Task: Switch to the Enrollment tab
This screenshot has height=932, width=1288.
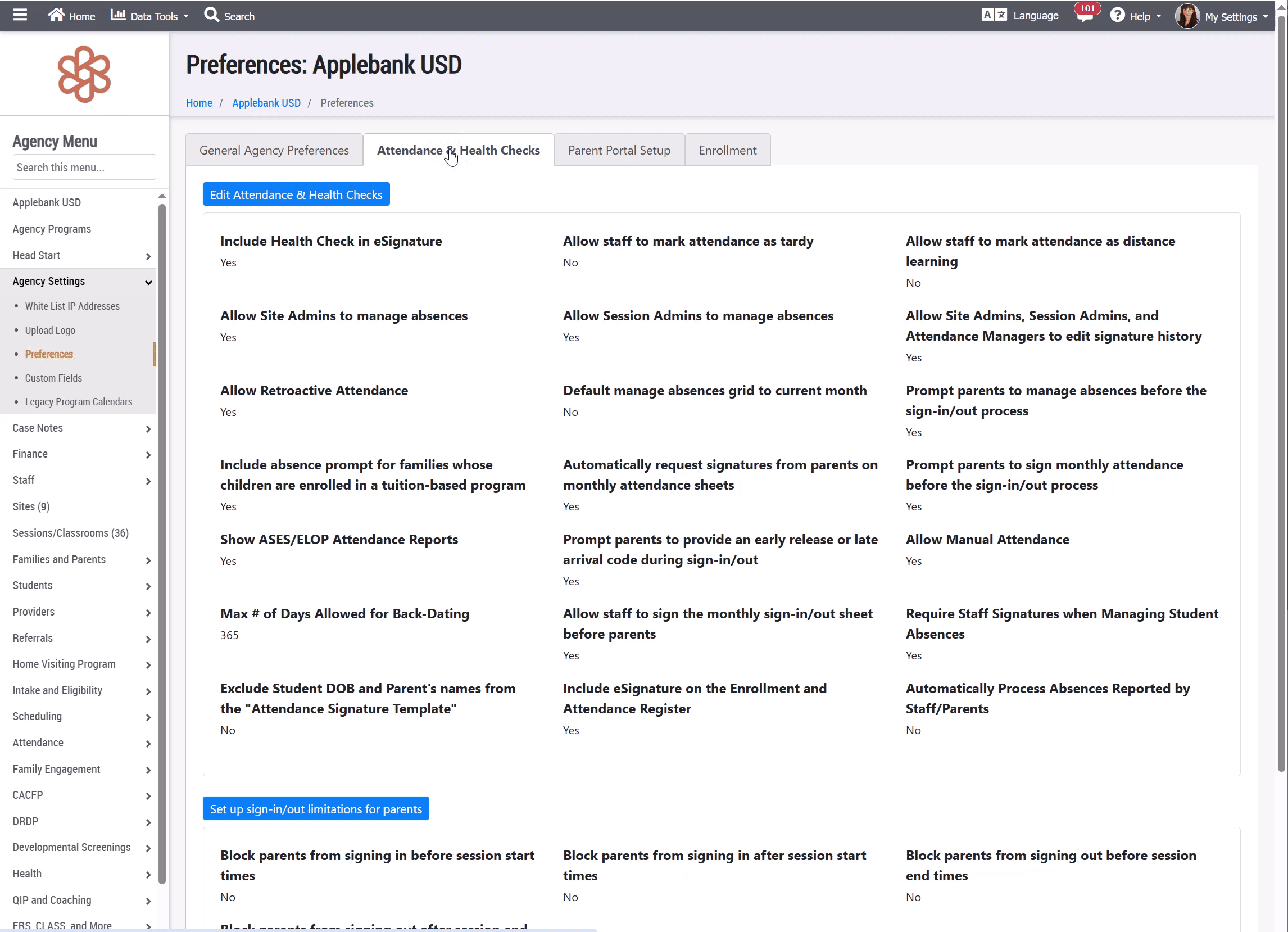Action: (727, 151)
